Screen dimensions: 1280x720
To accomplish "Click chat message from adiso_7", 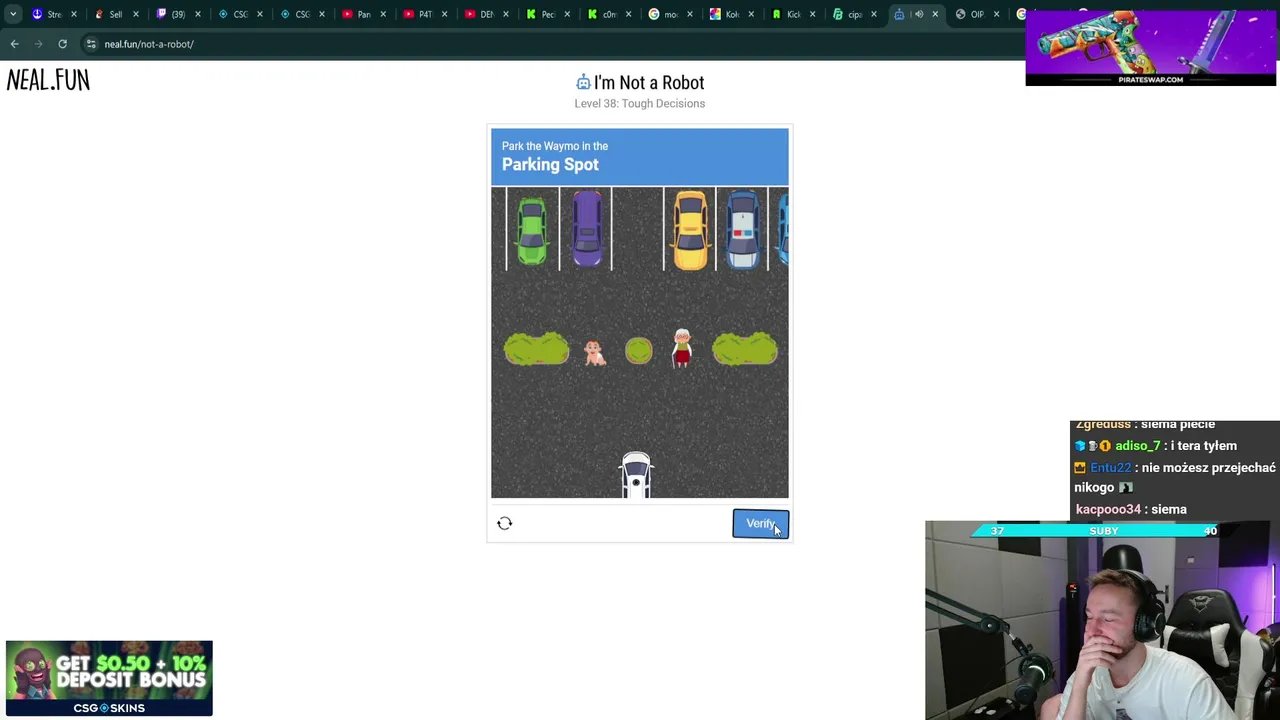I will (x=1156, y=446).
